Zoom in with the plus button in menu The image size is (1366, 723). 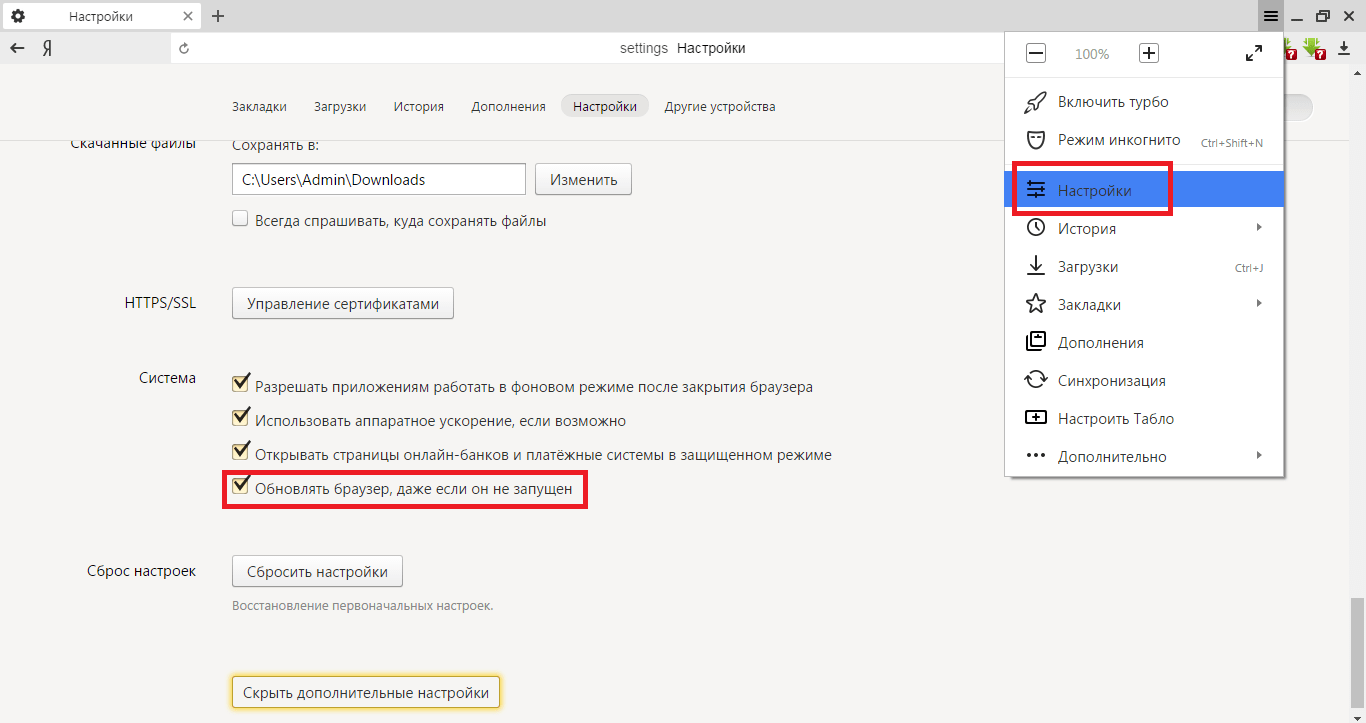pyautogui.click(x=1149, y=54)
